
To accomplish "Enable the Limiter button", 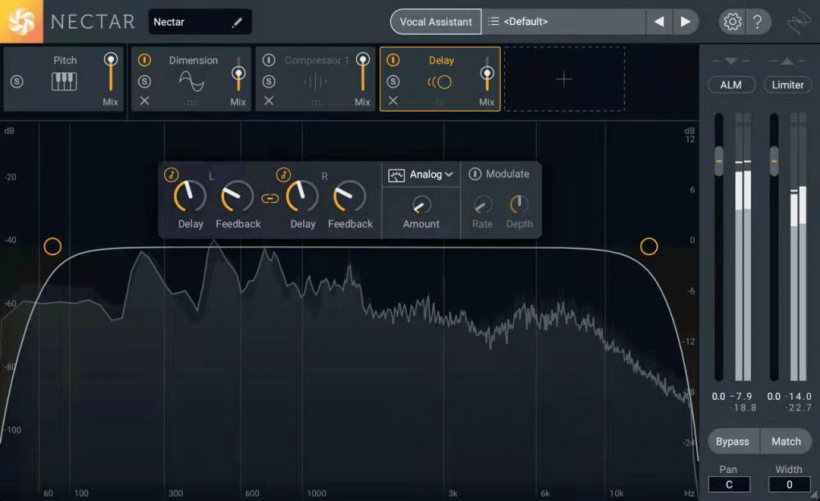I will 788,85.
